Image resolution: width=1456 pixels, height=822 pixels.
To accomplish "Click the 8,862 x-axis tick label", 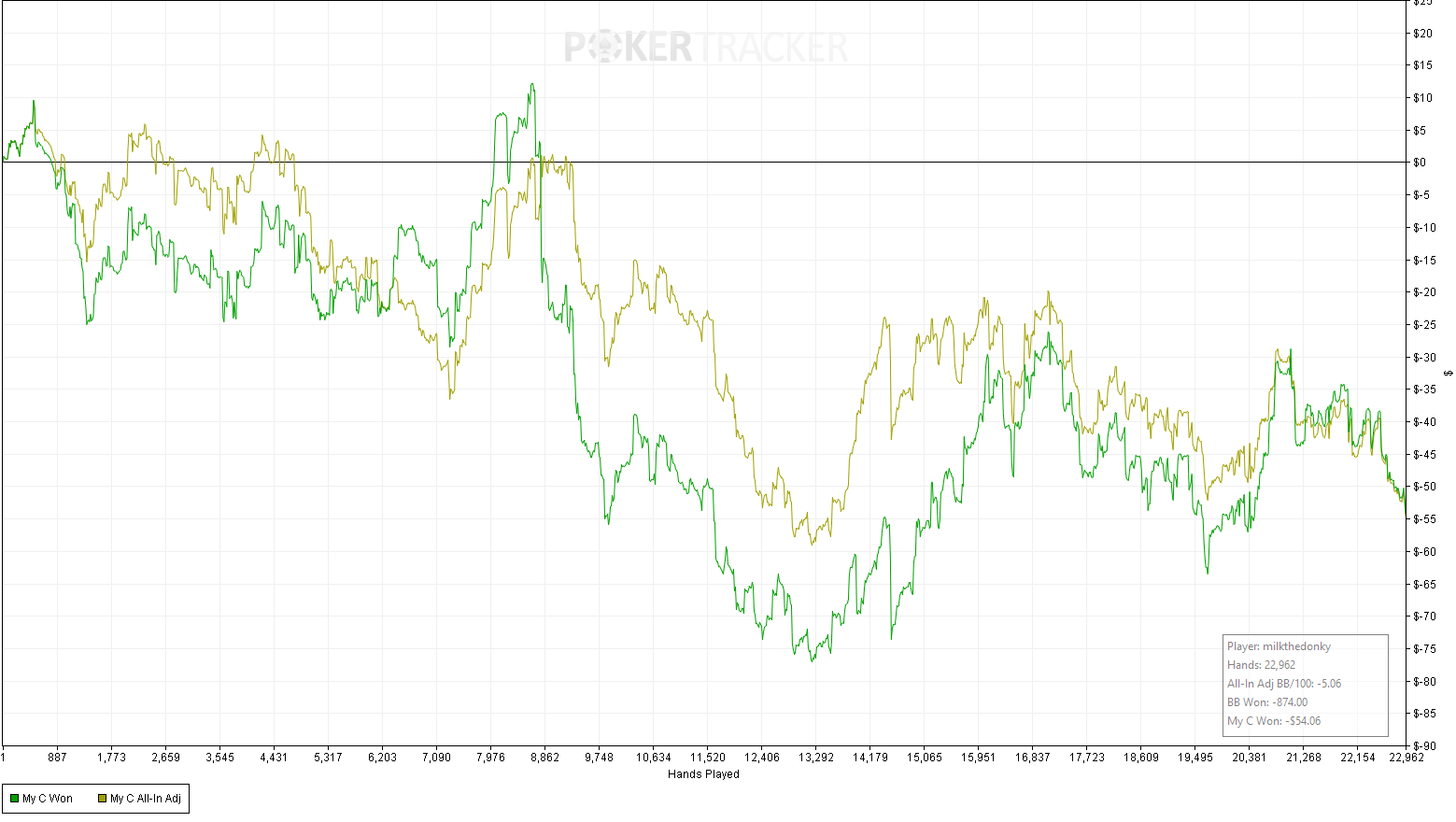I will point(544,758).
